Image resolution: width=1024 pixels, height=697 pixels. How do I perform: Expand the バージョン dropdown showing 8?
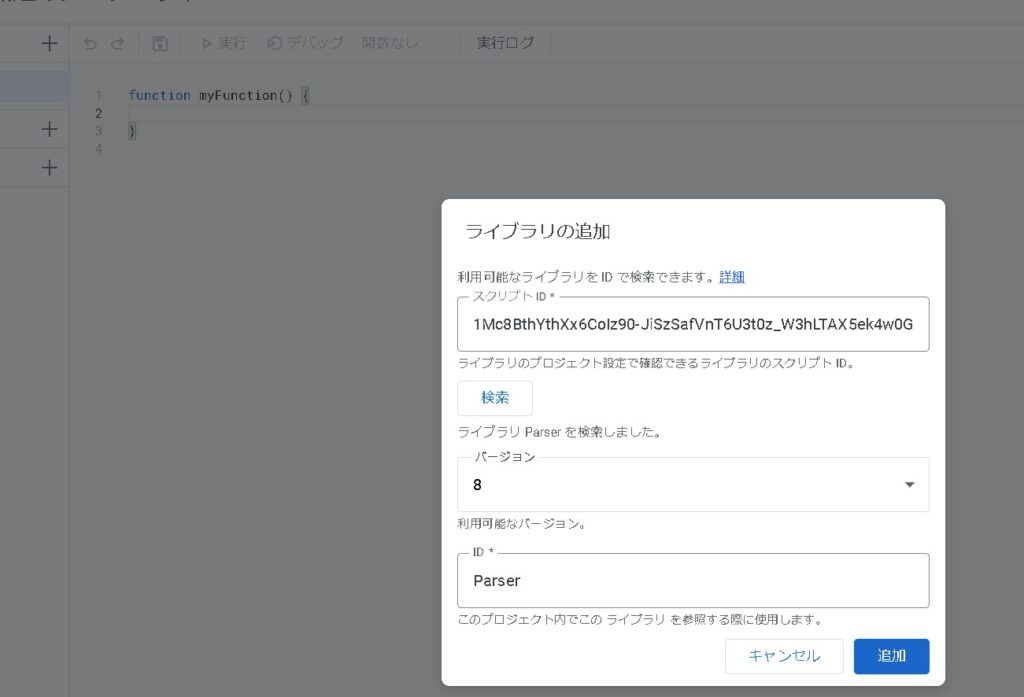(692, 485)
